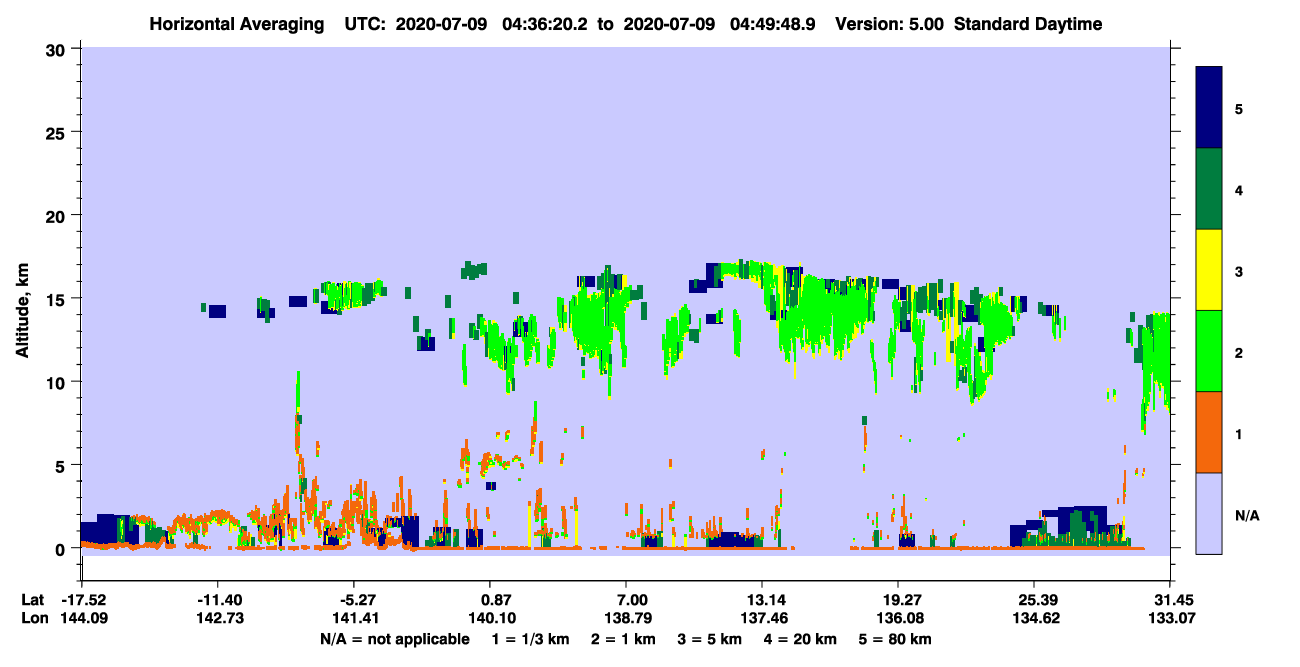
Task: Click longitude value '137.46'
Action: pos(762,619)
